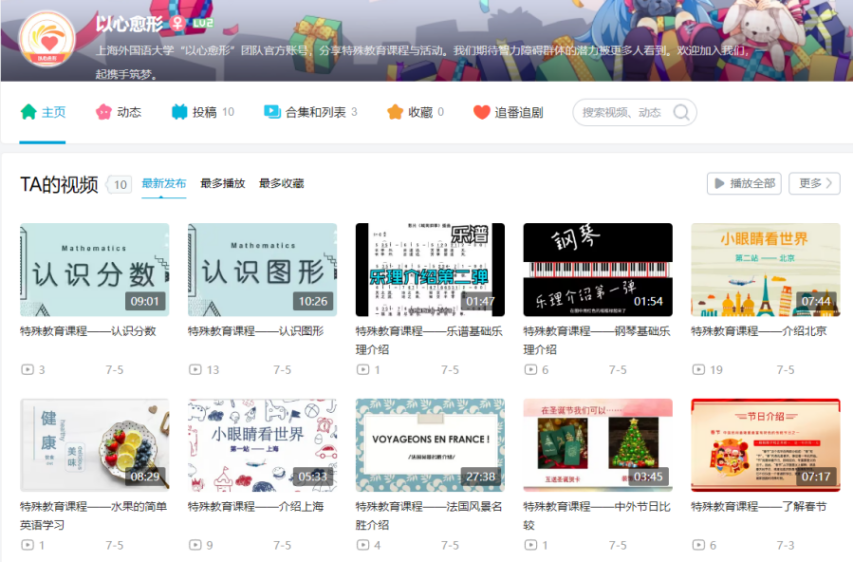Click the 收藏 star icon
This screenshot has width=853, height=562.
(395, 112)
